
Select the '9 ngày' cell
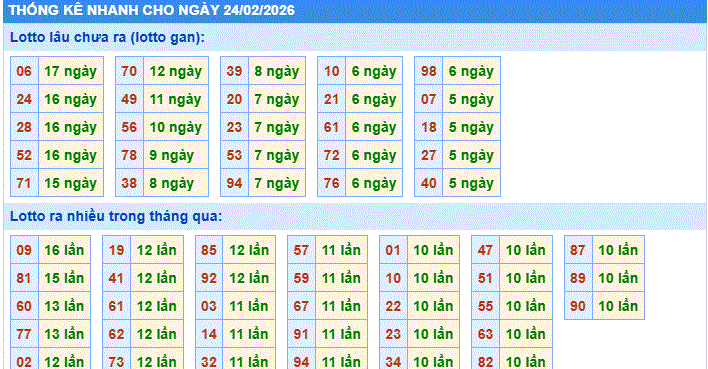pyautogui.click(x=176, y=155)
